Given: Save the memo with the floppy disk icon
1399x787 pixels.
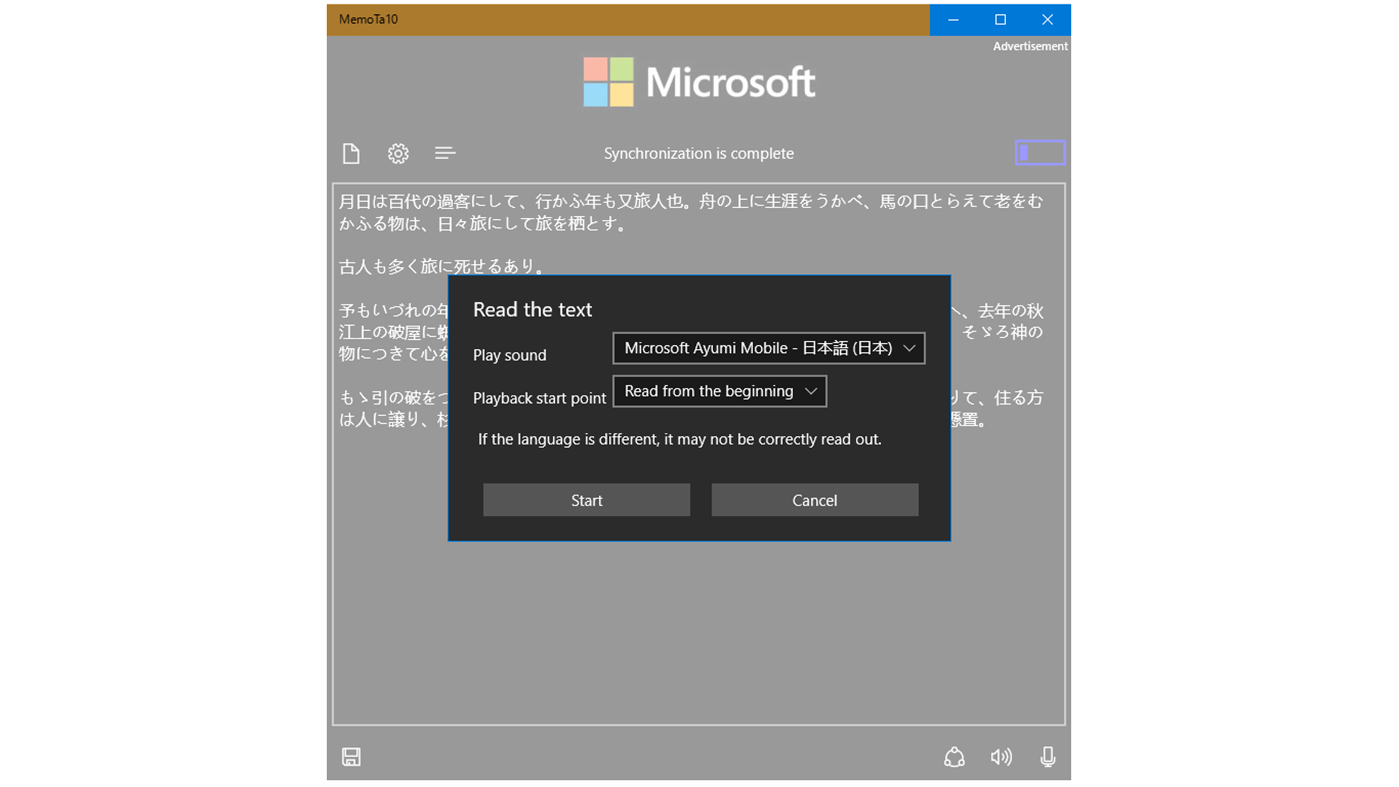Looking at the screenshot, I should 351,757.
